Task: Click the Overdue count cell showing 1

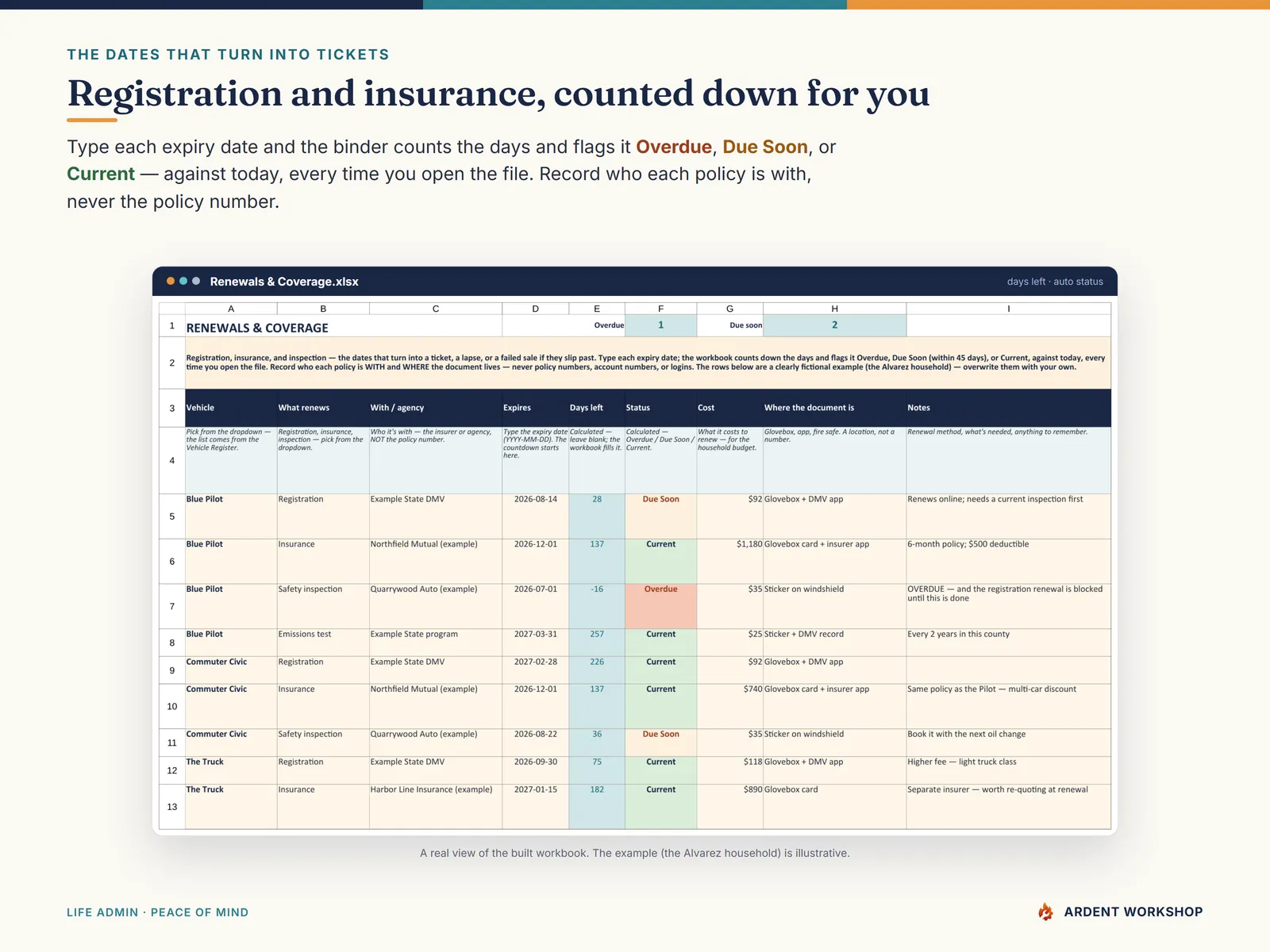Action: [660, 325]
